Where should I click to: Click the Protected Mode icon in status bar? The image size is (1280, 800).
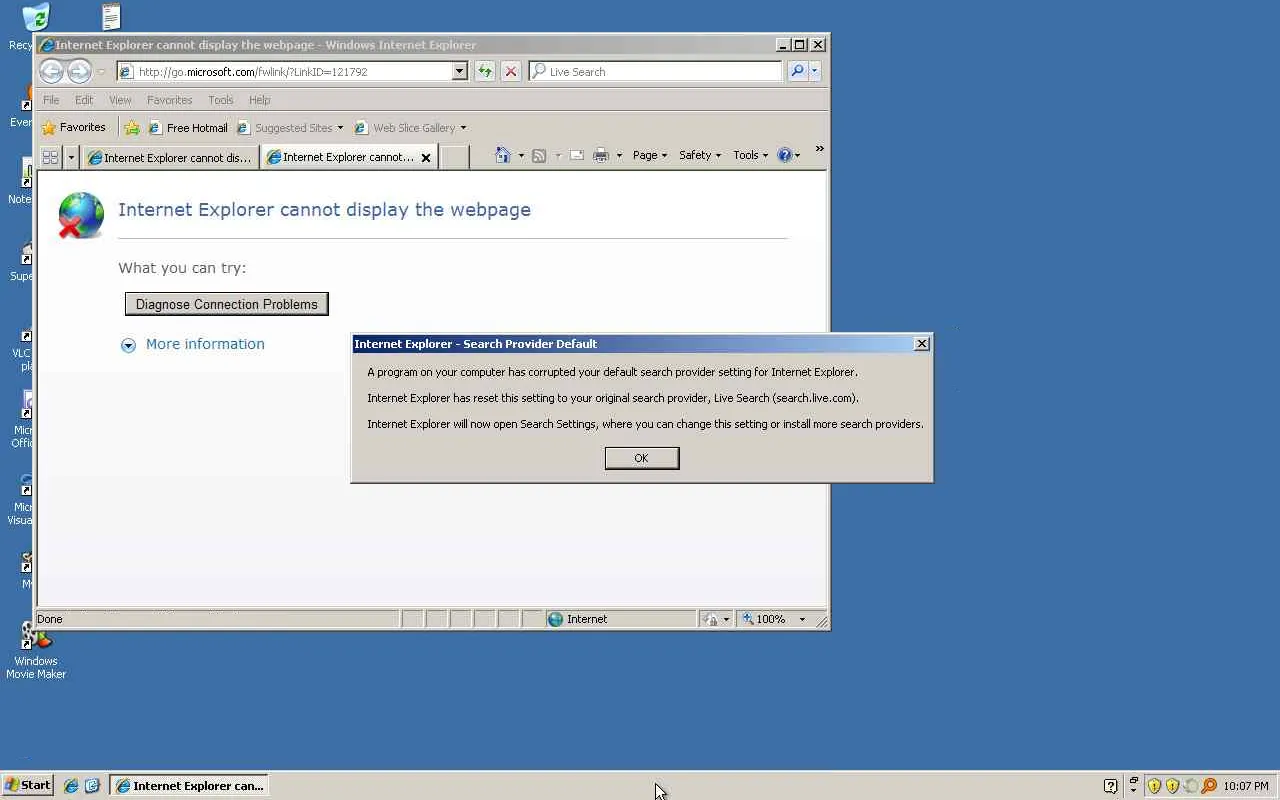(711, 619)
